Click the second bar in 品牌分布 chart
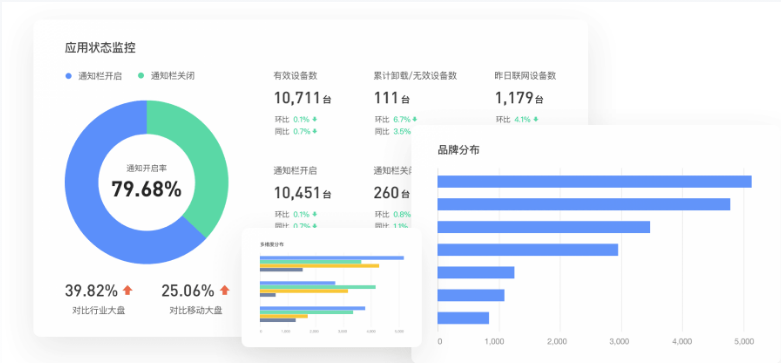 pyautogui.click(x=584, y=204)
